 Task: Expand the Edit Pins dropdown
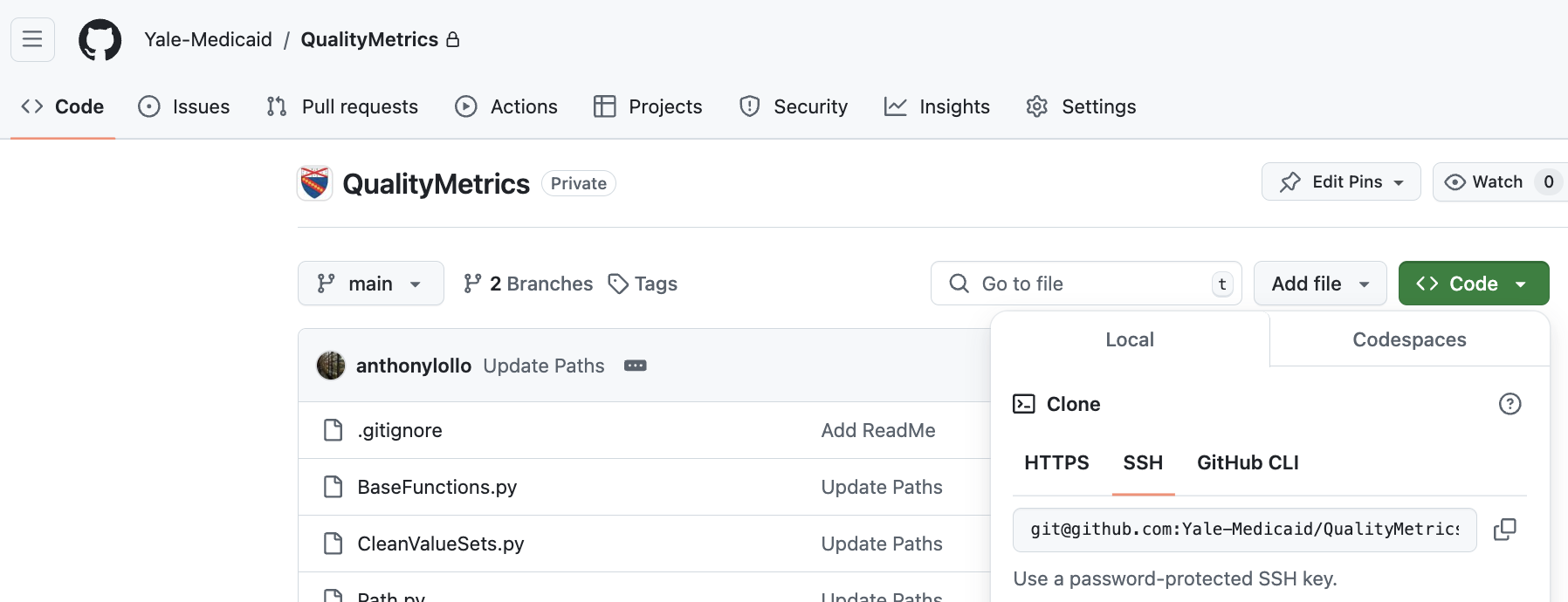pyautogui.click(x=1341, y=181)
